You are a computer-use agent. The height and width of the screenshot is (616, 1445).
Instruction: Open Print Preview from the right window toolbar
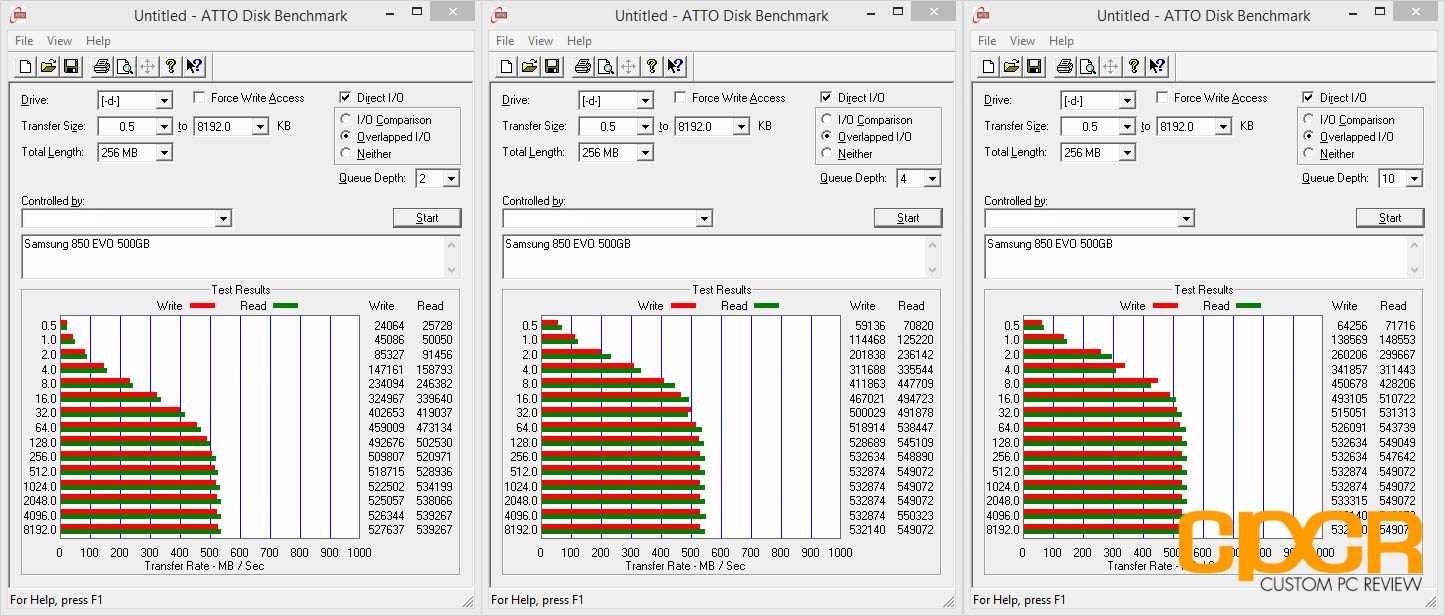pos(1088,66)
